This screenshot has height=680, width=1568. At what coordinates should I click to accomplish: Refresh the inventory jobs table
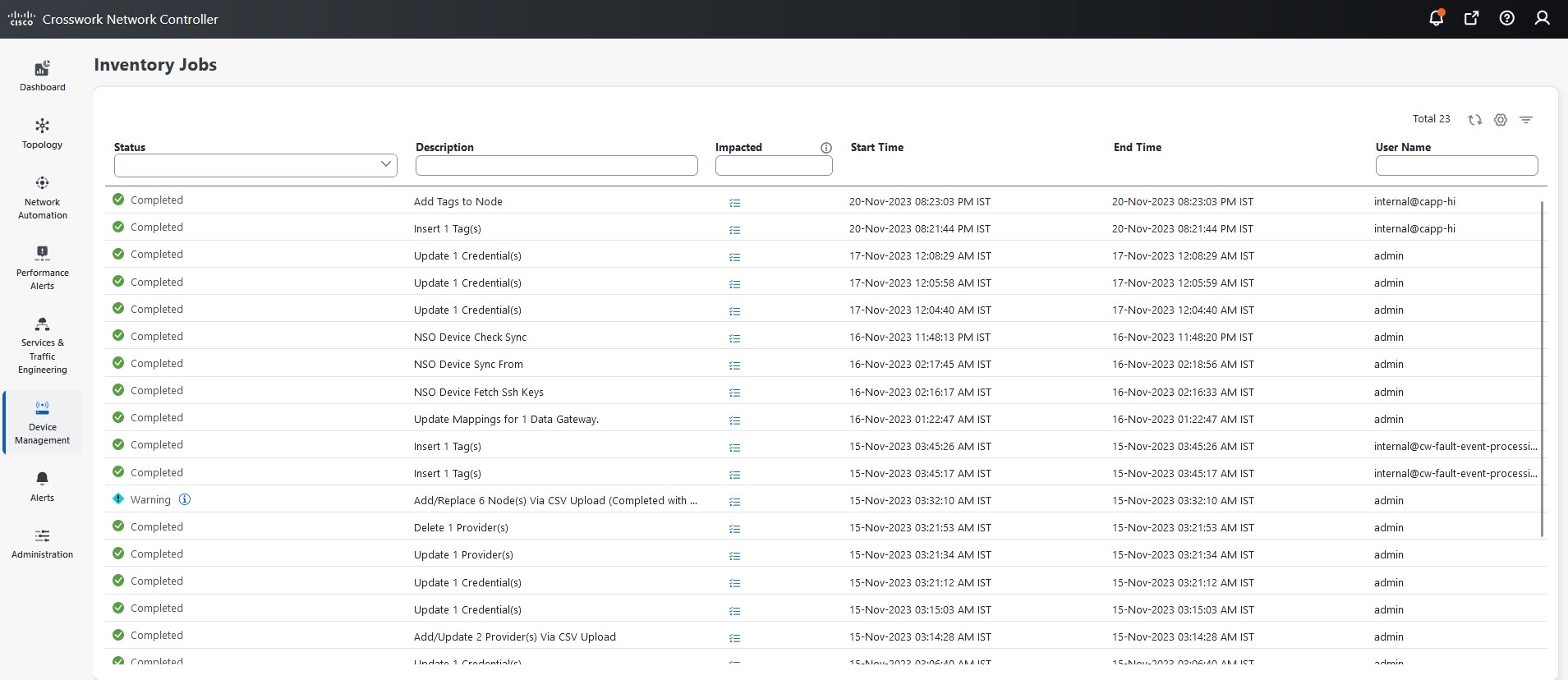1474,120
